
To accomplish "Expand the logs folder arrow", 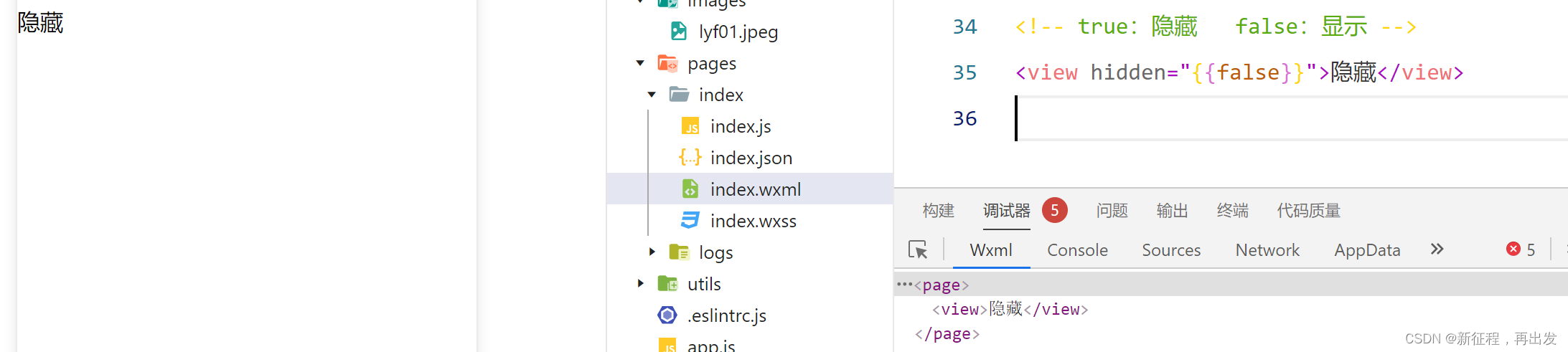I will tap(652, 252).
